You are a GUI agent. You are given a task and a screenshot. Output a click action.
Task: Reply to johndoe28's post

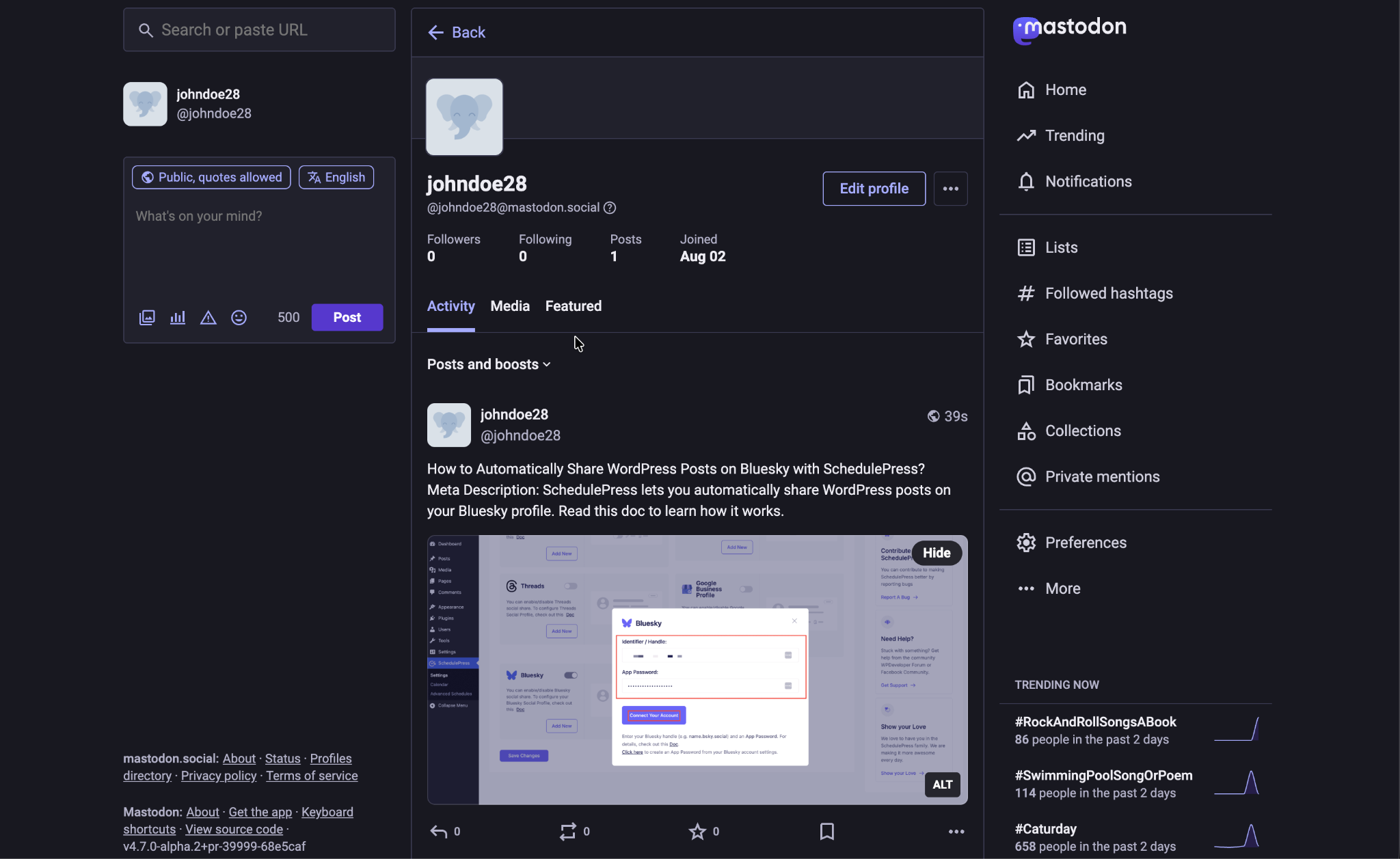coord(445,832)
